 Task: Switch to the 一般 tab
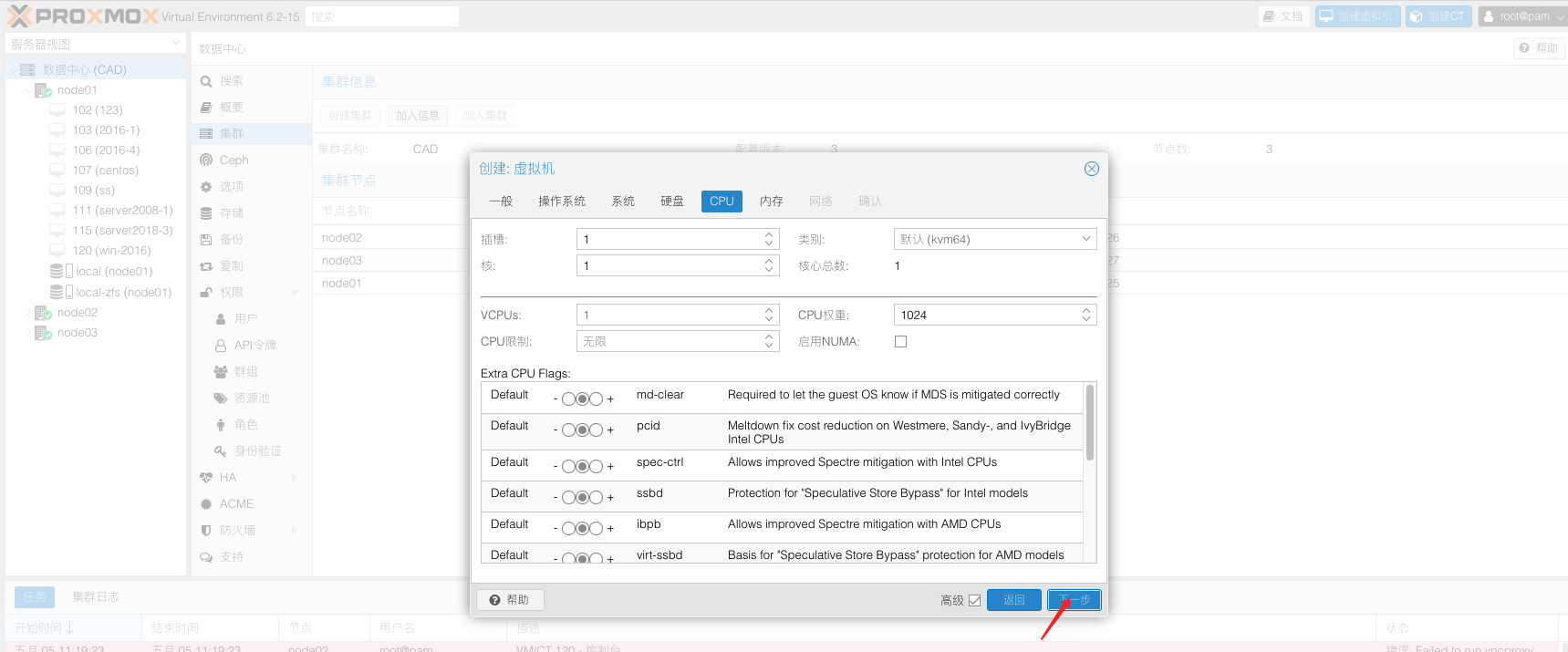point(501,202)
